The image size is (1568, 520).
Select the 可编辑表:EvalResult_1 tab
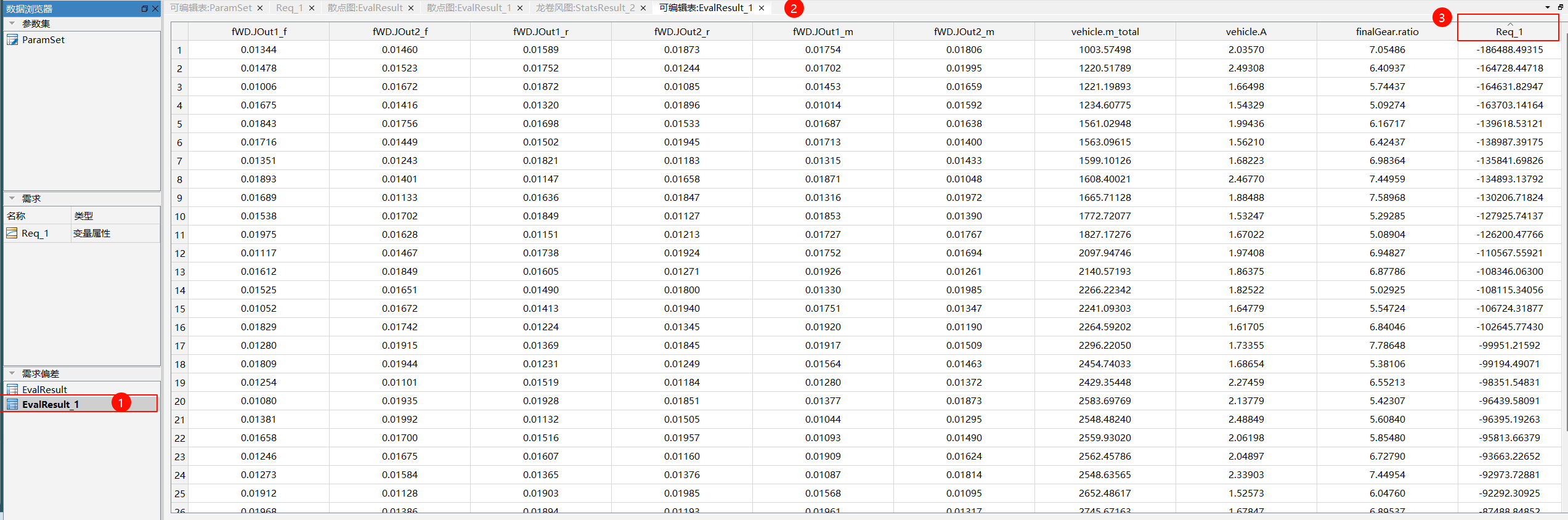point(706,8)
